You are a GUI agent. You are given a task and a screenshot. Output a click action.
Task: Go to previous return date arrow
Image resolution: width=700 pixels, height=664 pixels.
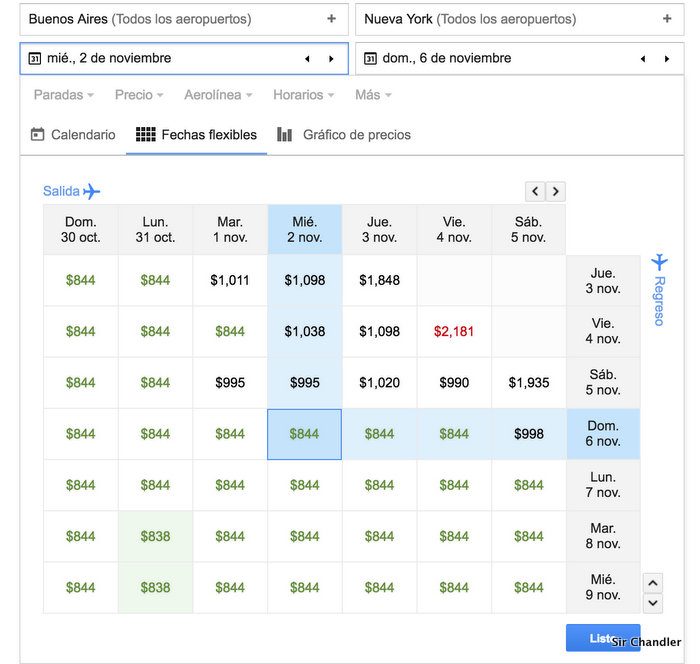[x=643, y=58]
